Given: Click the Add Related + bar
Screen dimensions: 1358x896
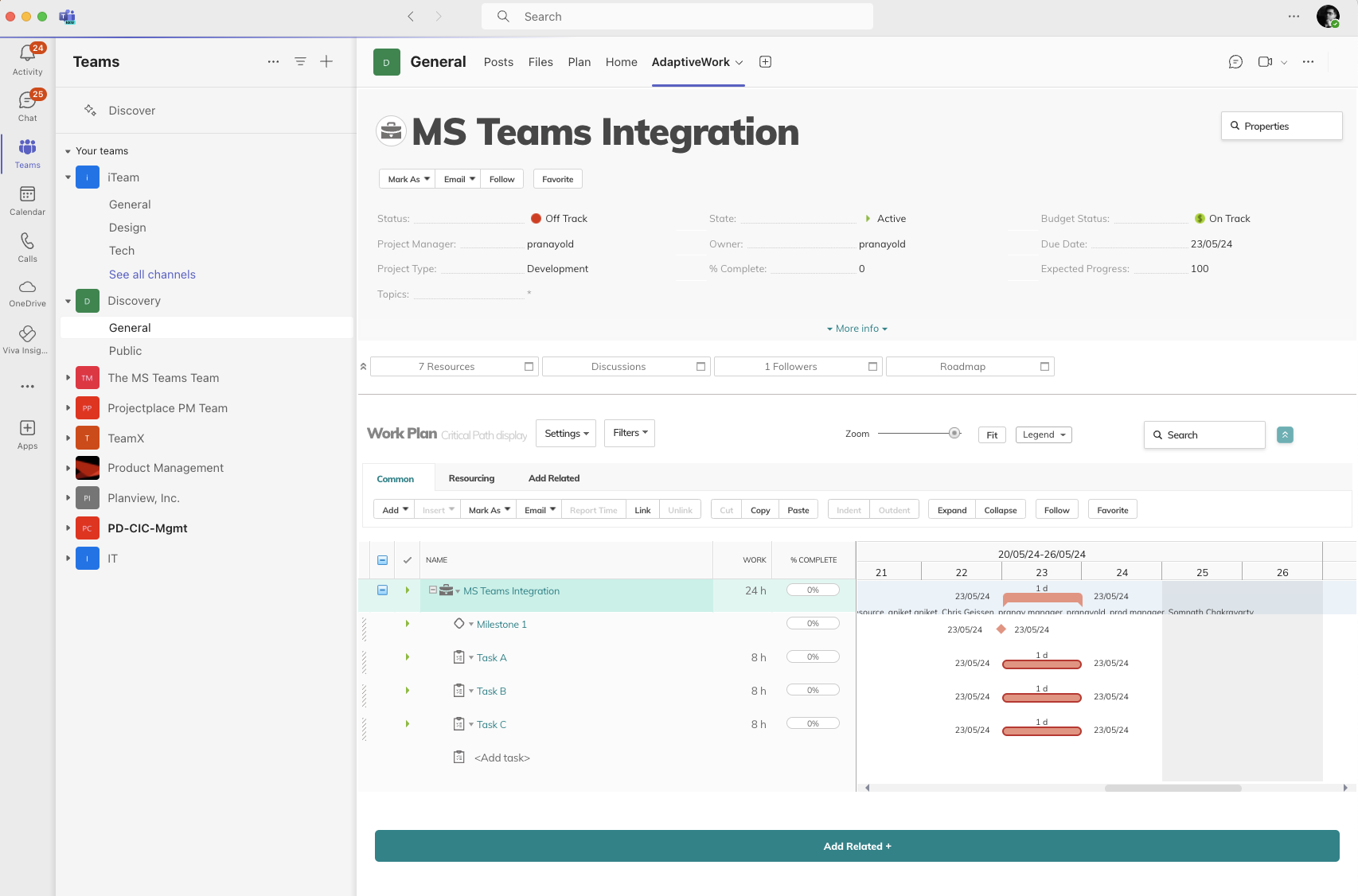Looking at the screenshot, I should click(857, 846).
